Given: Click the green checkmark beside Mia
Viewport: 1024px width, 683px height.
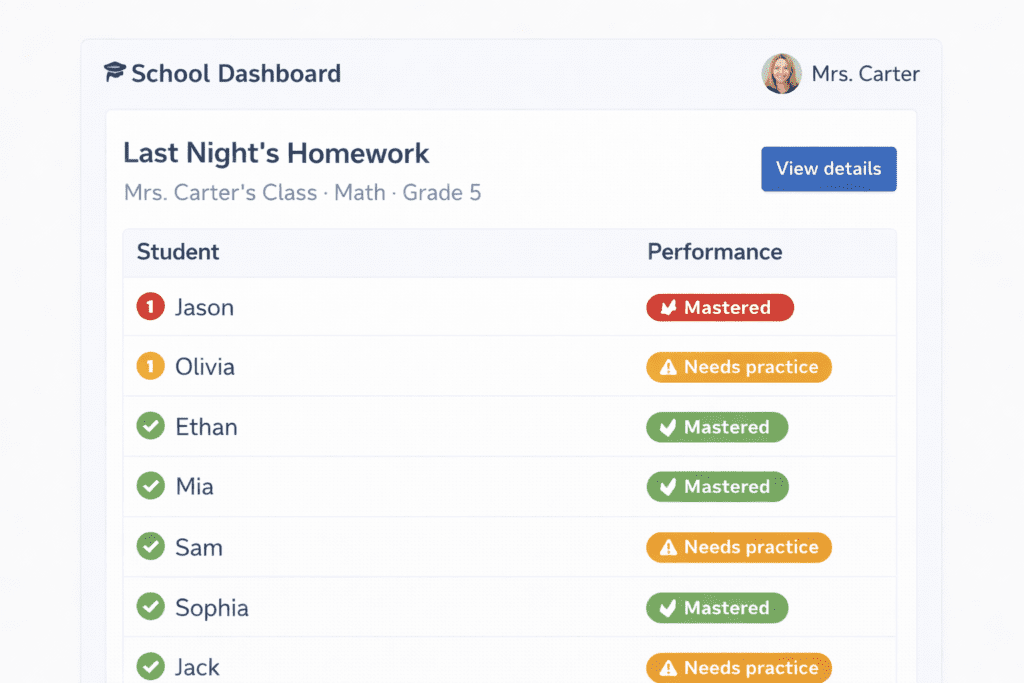Looking at the screenshot, I should point(150,487).
